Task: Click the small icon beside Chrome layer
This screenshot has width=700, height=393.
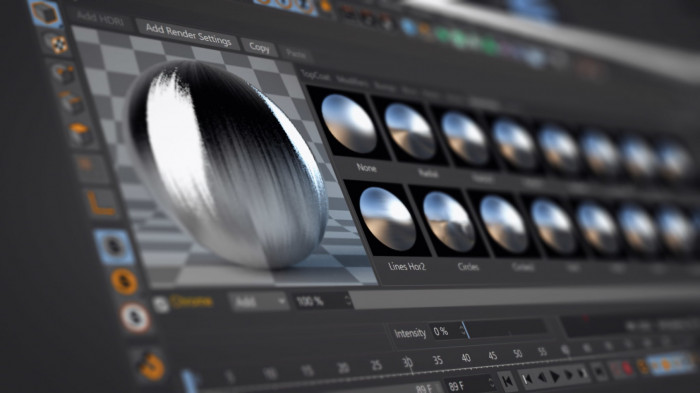Action: (160, 305)
